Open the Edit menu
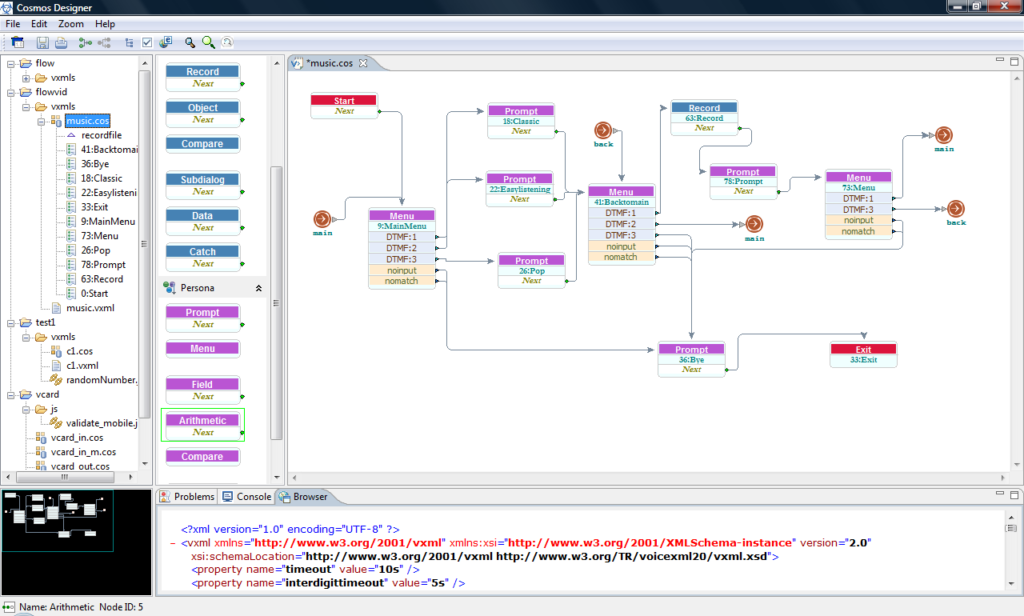 pyautogui.click(x=39, y=24)
